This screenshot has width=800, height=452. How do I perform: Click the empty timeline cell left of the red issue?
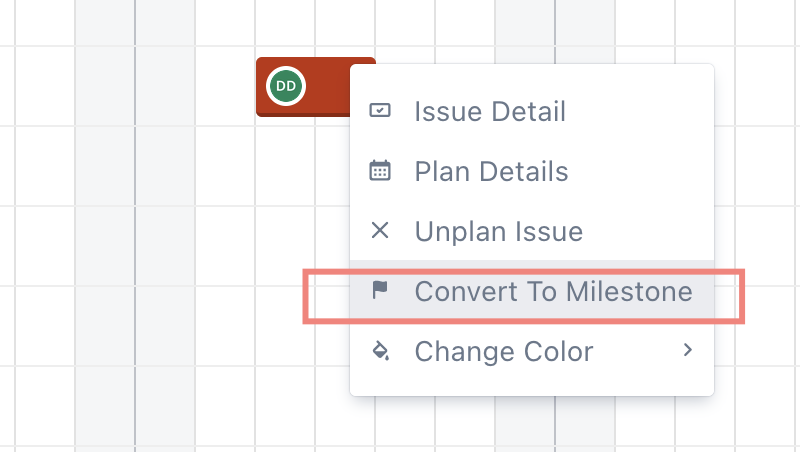[x=224, y=86]
